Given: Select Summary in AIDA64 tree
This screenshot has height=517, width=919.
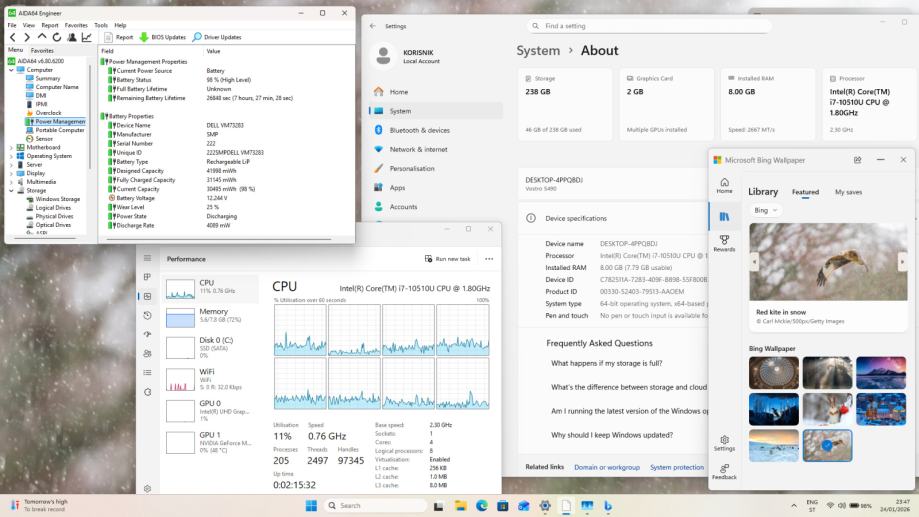Looking at the screenshot, I should pyautogui.click(x=47, y=79).
